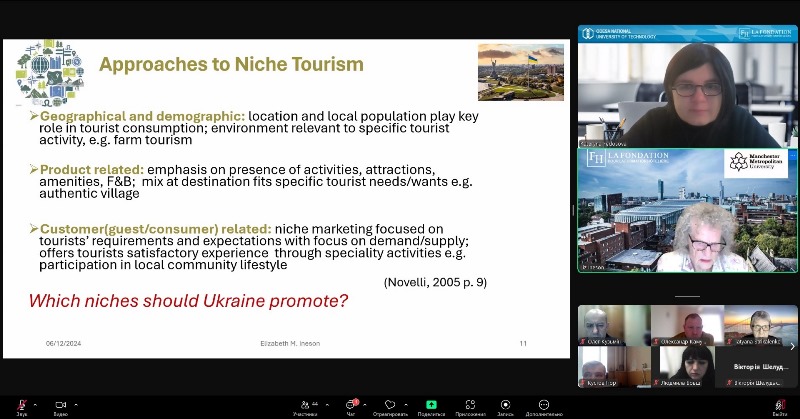Open the three-dot menu on the Manchester Metropolitan video tile
The width and height of the screenshot is (800, 419).
(792, 154)
